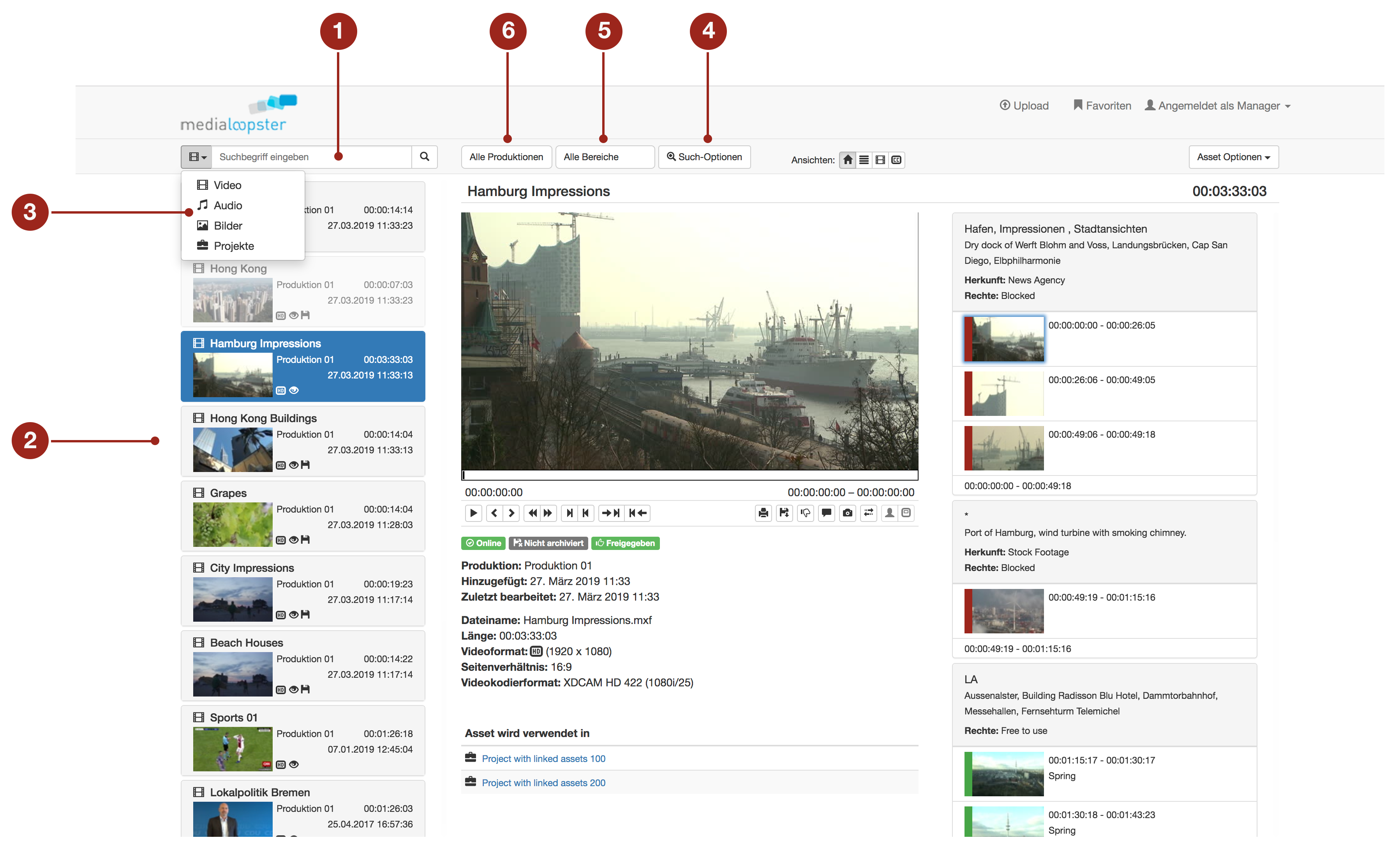Click the snapshot camera icon
The width and height of the screenshot is (1400, 868).
847,513
